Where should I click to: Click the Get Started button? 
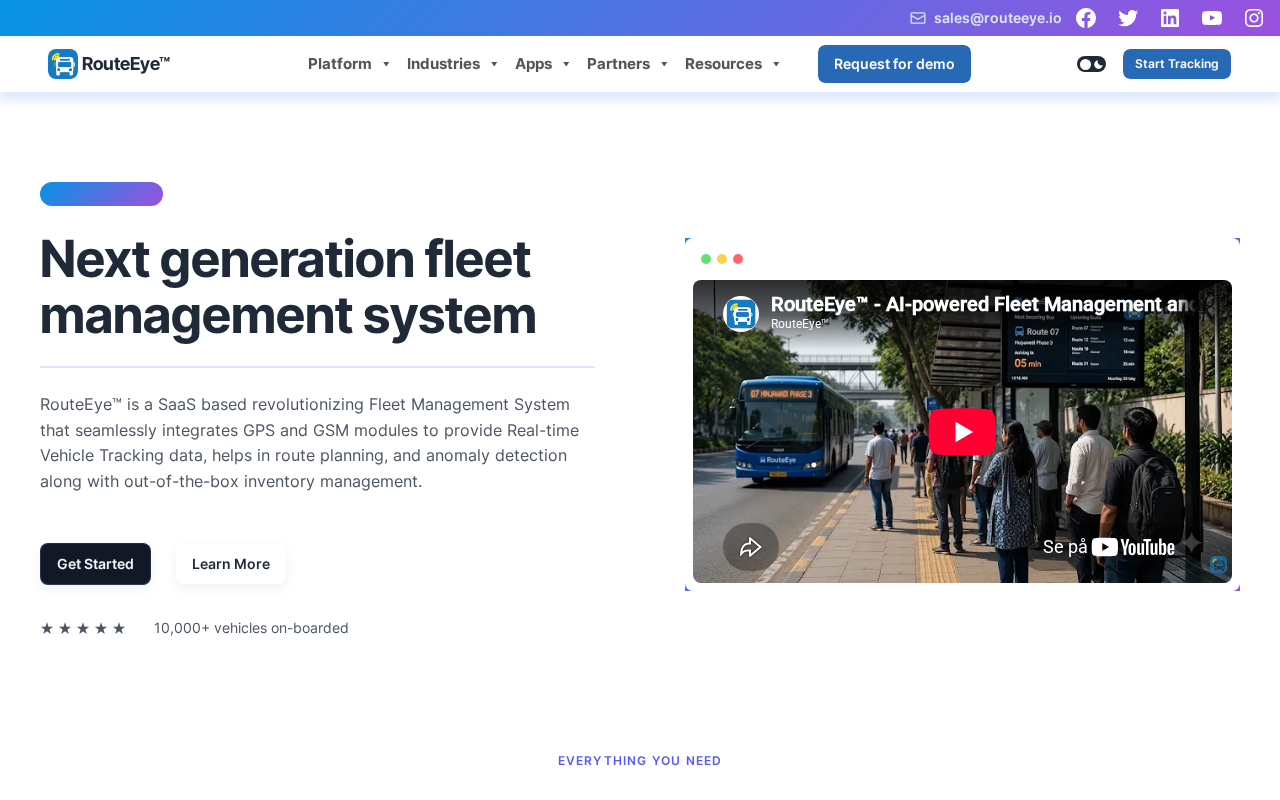(x=95, y=564)
